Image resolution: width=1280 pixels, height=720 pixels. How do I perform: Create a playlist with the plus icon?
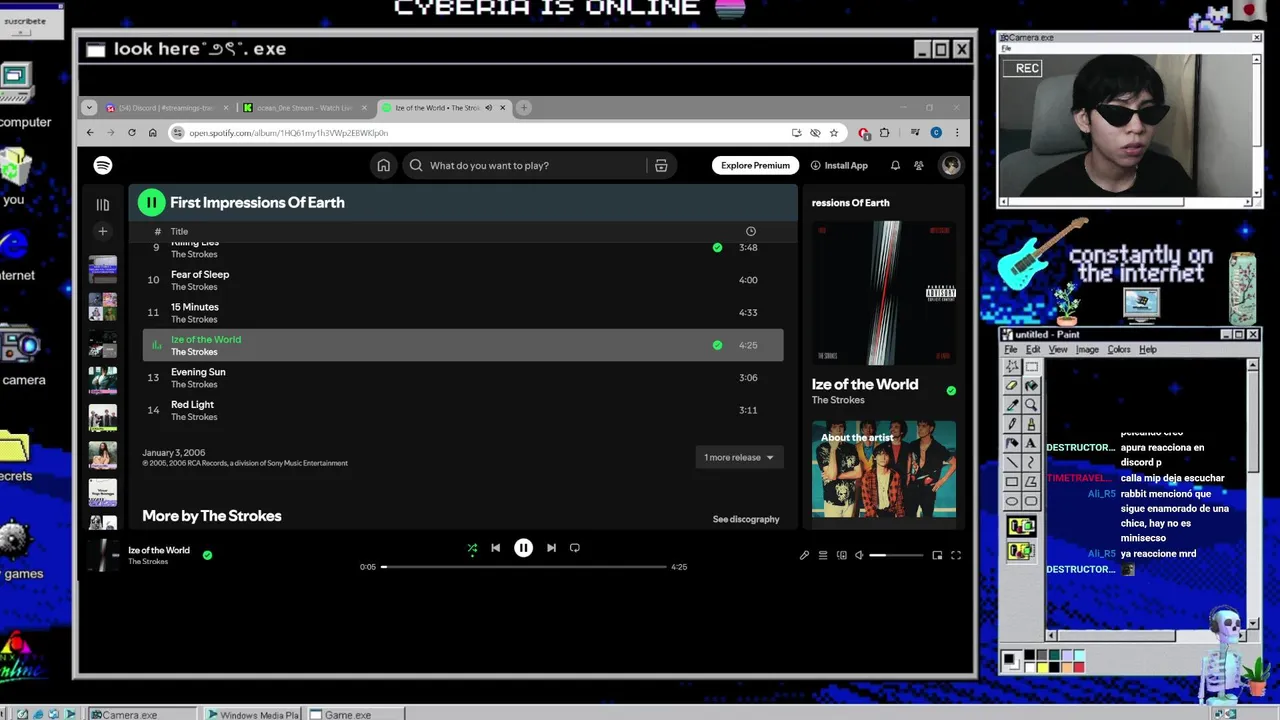tap(102, 231)
